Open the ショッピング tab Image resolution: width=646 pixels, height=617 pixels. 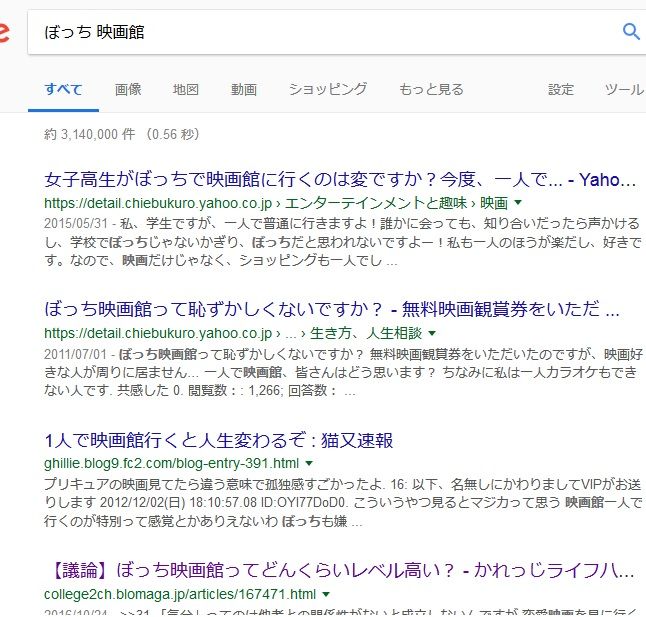pos(328,89)
